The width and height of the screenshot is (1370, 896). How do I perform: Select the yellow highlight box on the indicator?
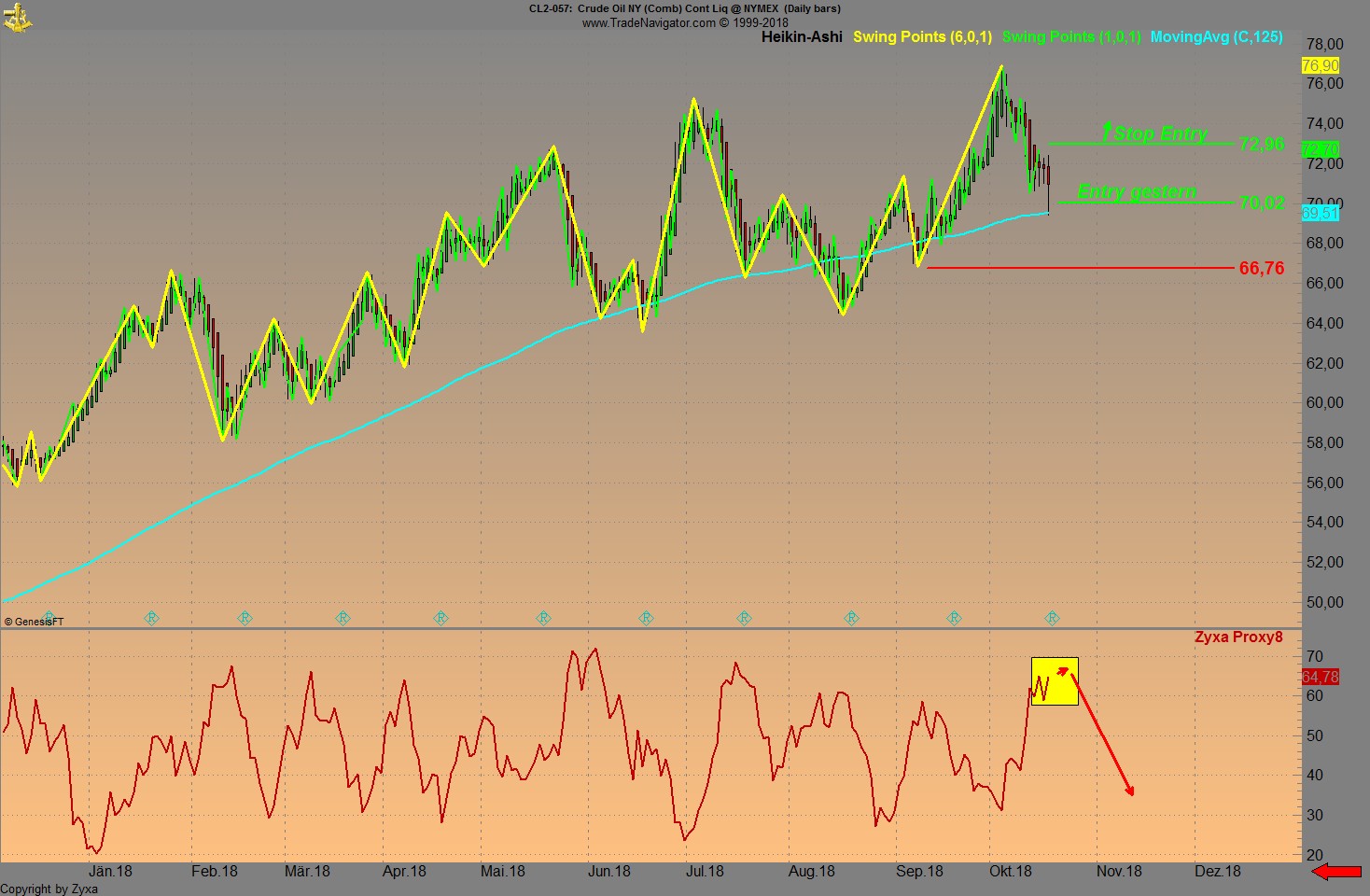[1055, 680]
